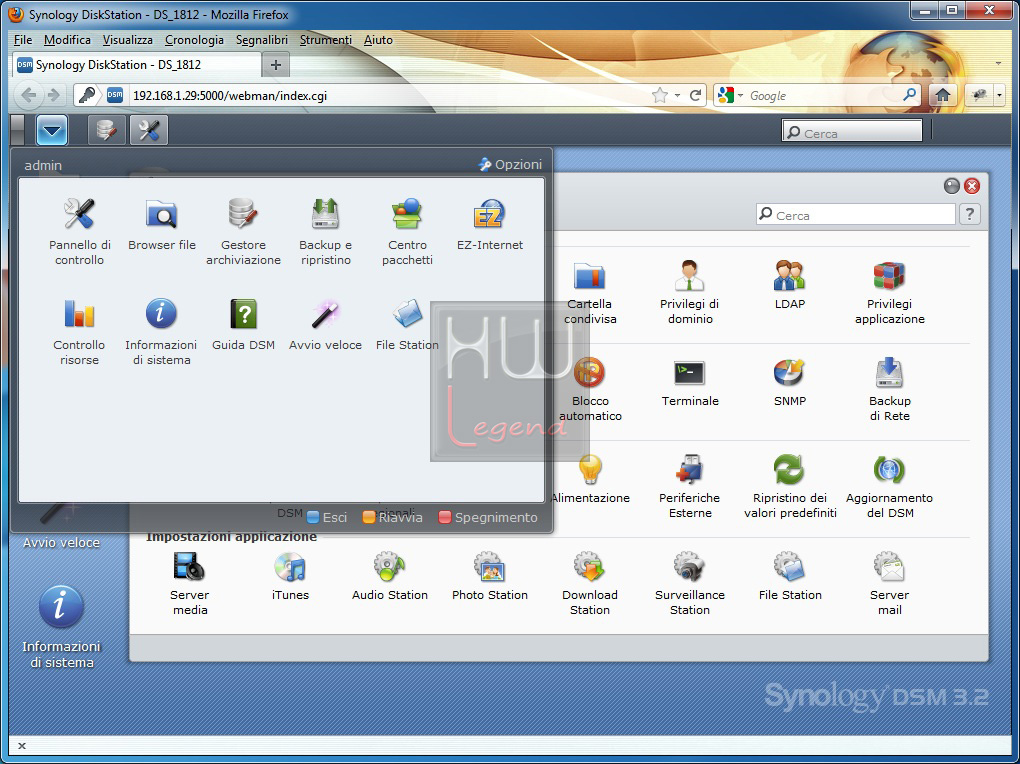Open Surveillance Station settings
This screenshot has width=1020, height=764.
690,582
